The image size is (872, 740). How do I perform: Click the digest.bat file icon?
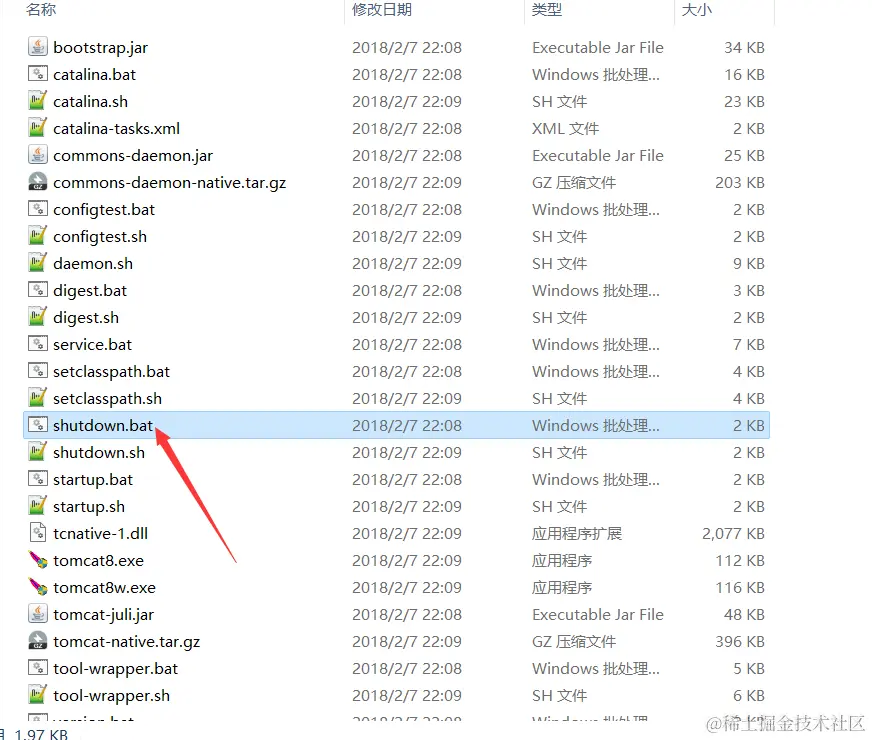point(37,290)
